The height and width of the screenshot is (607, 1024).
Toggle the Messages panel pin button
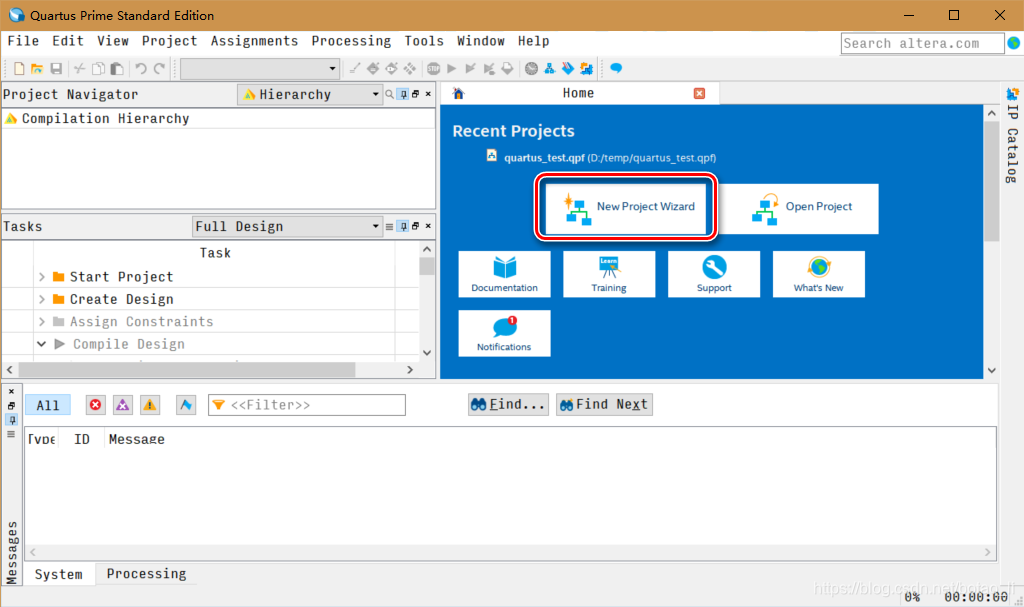coord(11,419)
